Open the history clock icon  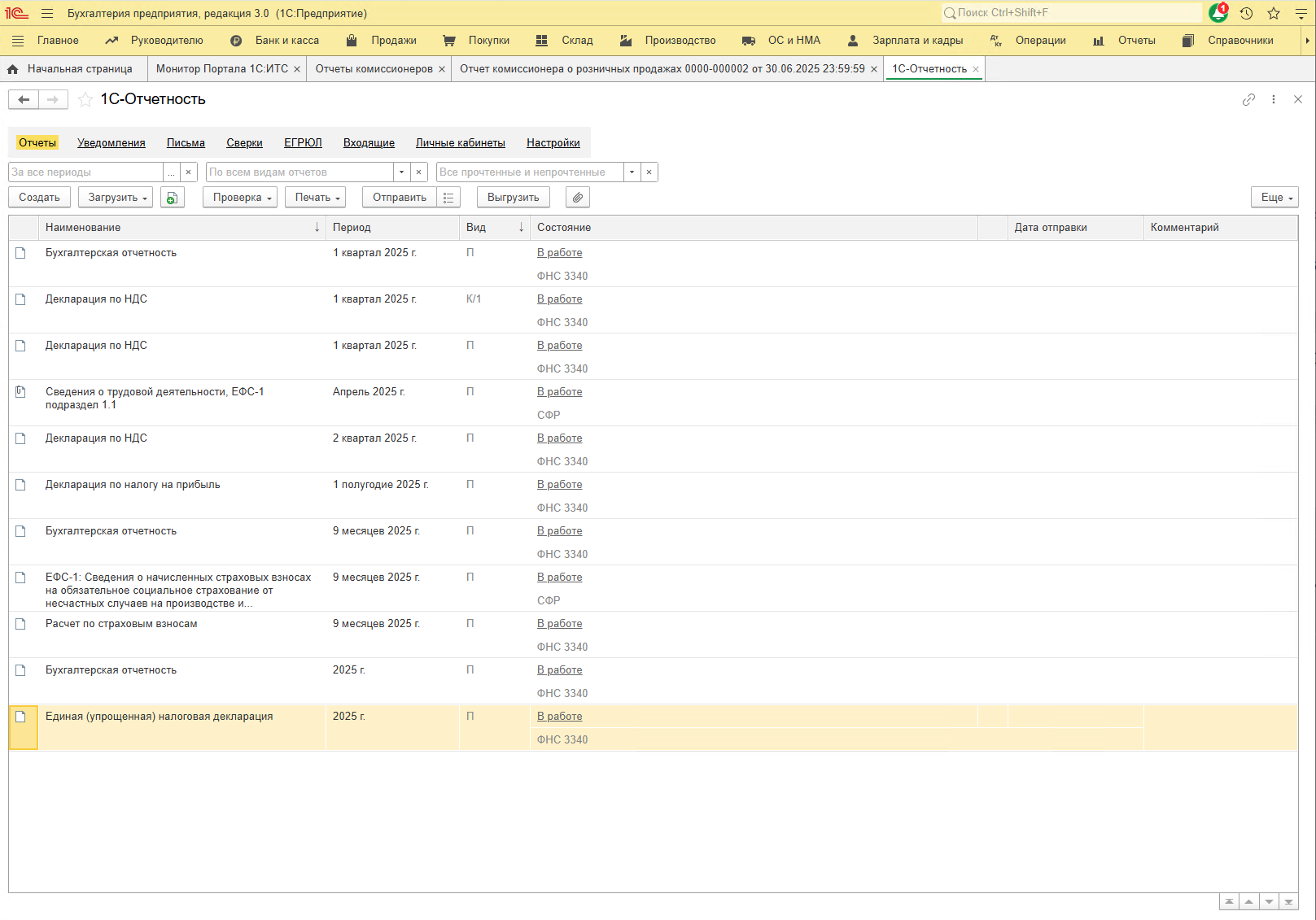pyautogui.click(x=1246, y=13)
